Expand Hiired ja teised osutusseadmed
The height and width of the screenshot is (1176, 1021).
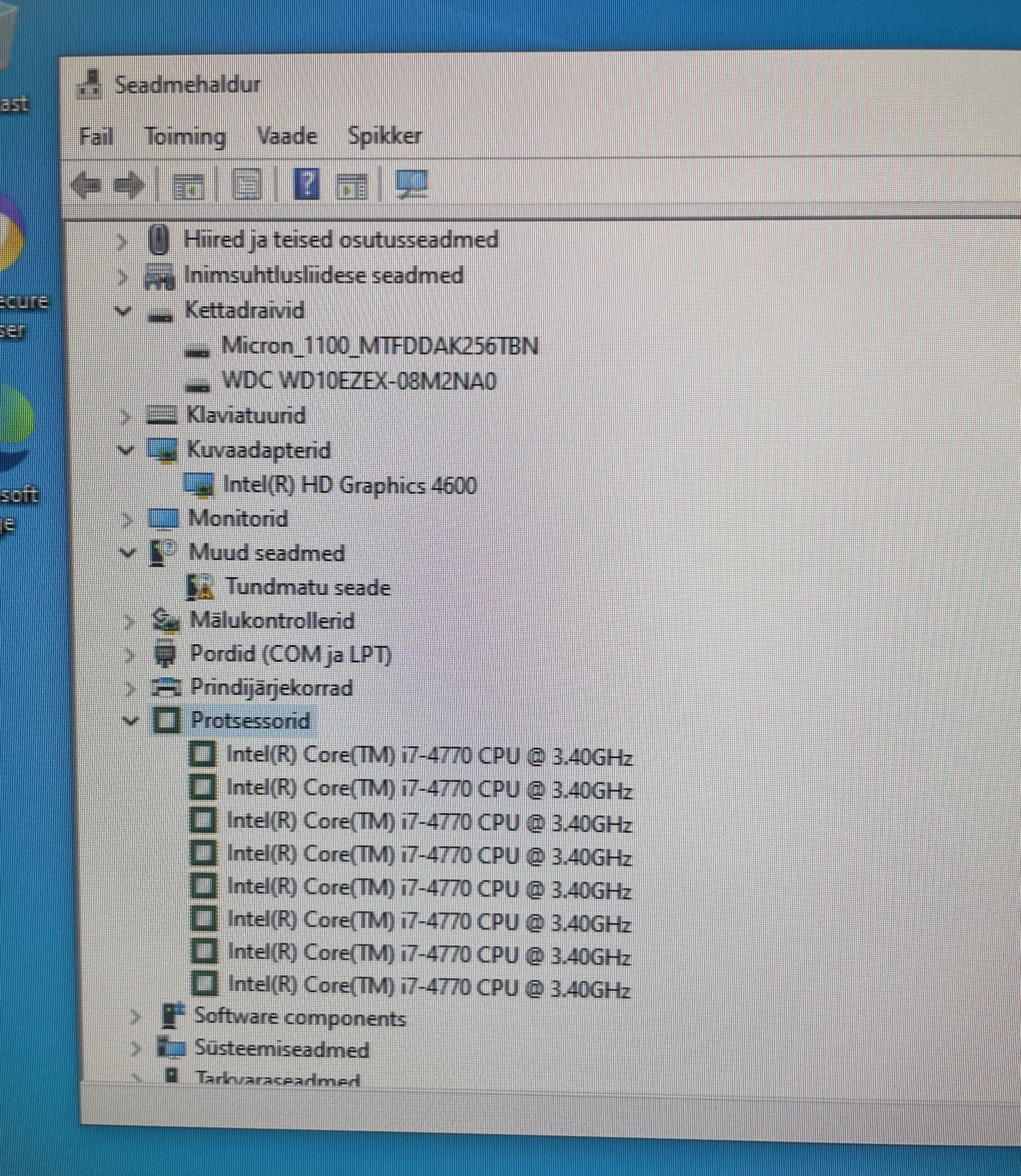(121, 241)
